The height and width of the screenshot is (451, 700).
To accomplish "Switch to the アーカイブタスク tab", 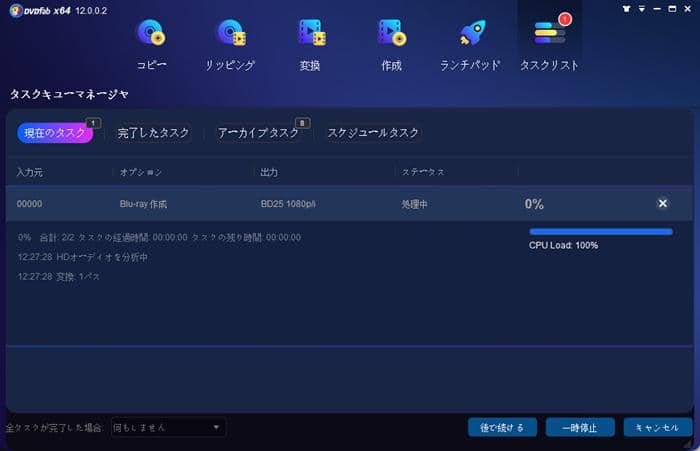I will point(258,133).
